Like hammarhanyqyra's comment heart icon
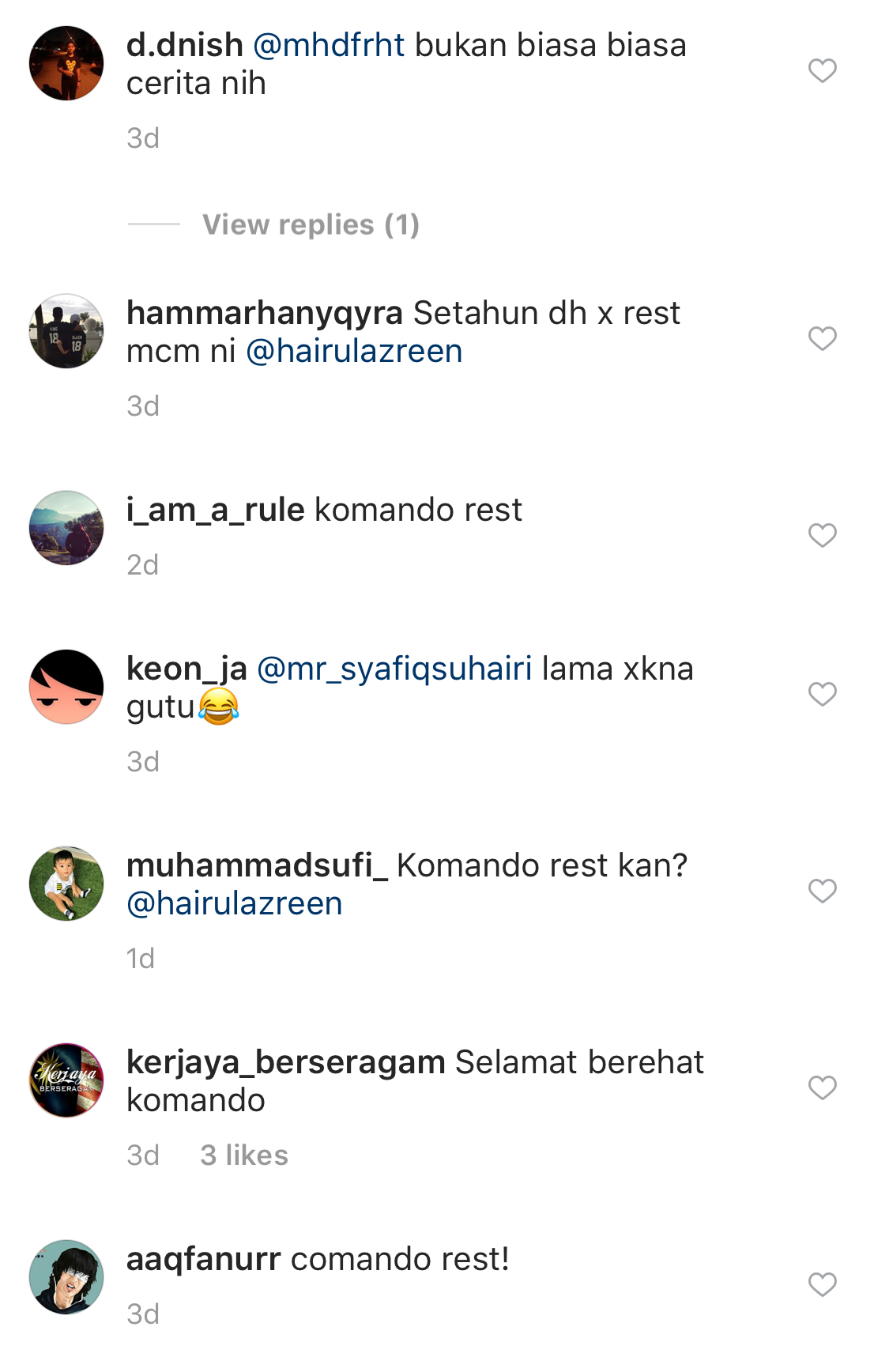The width and height of the screenshot is (889, 1372). coord(822,338)
